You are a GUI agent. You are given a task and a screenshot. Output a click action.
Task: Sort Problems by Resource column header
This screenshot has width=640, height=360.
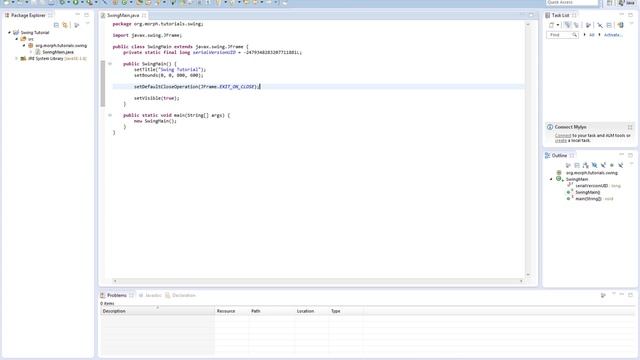[x=231, y=311]
